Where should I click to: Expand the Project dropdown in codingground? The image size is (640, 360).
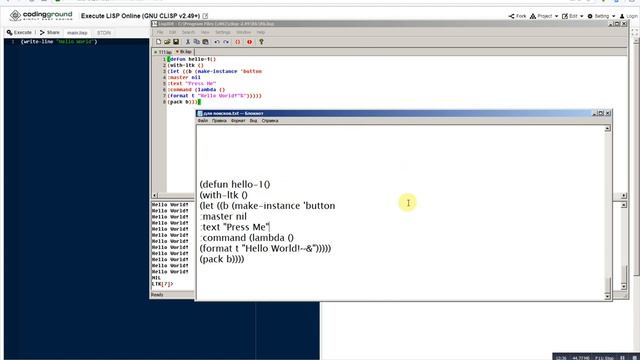click(x=544, y=16)
